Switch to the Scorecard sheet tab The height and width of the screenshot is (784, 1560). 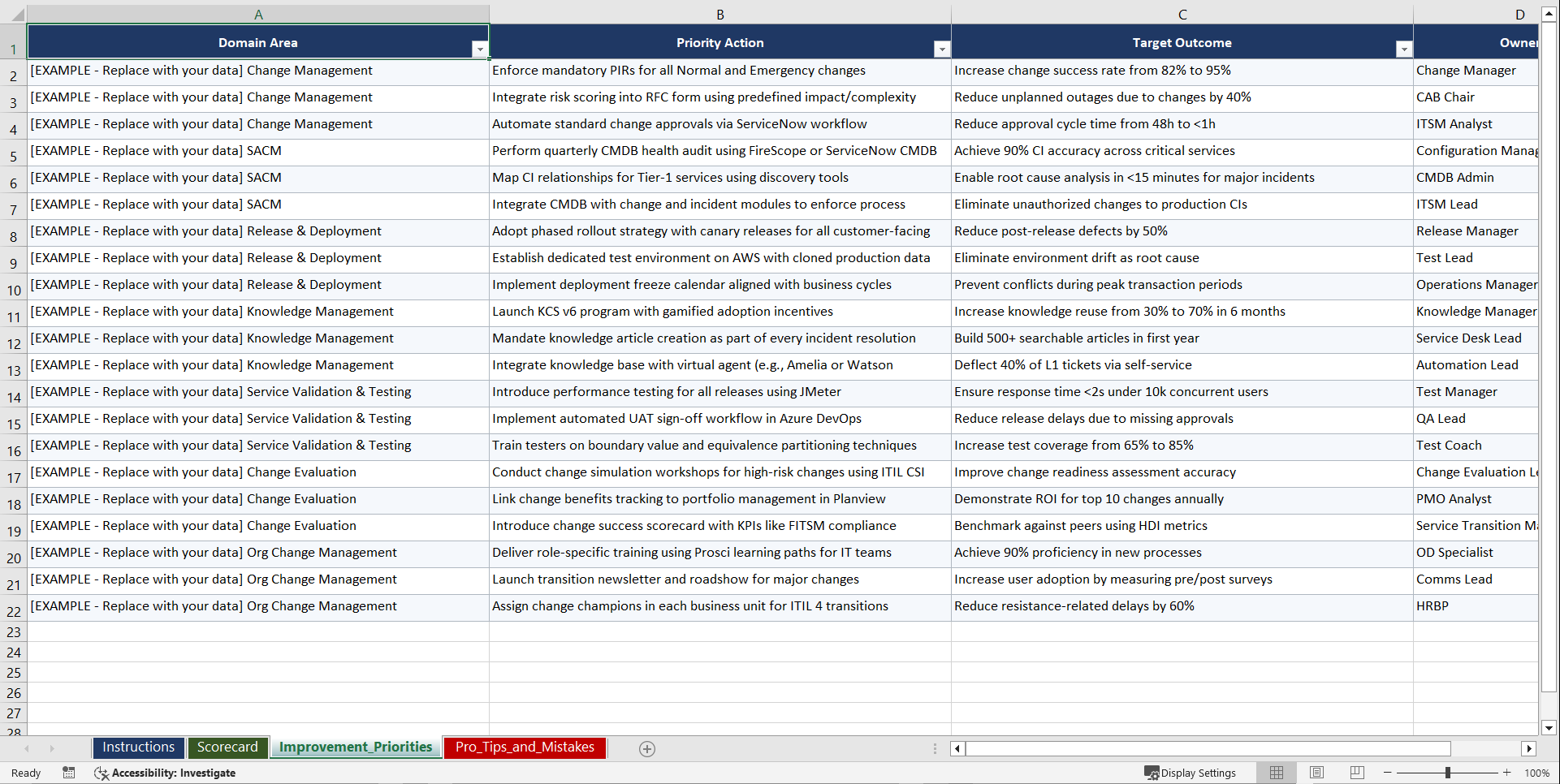pyautogui.click(x=227, y=747)
